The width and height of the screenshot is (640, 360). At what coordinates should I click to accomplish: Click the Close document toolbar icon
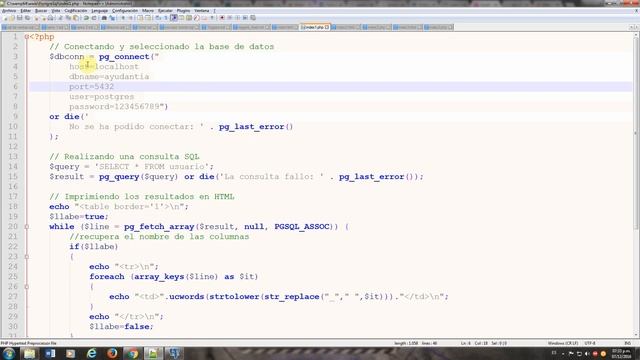pyautogui.click(x=36, y=18)
